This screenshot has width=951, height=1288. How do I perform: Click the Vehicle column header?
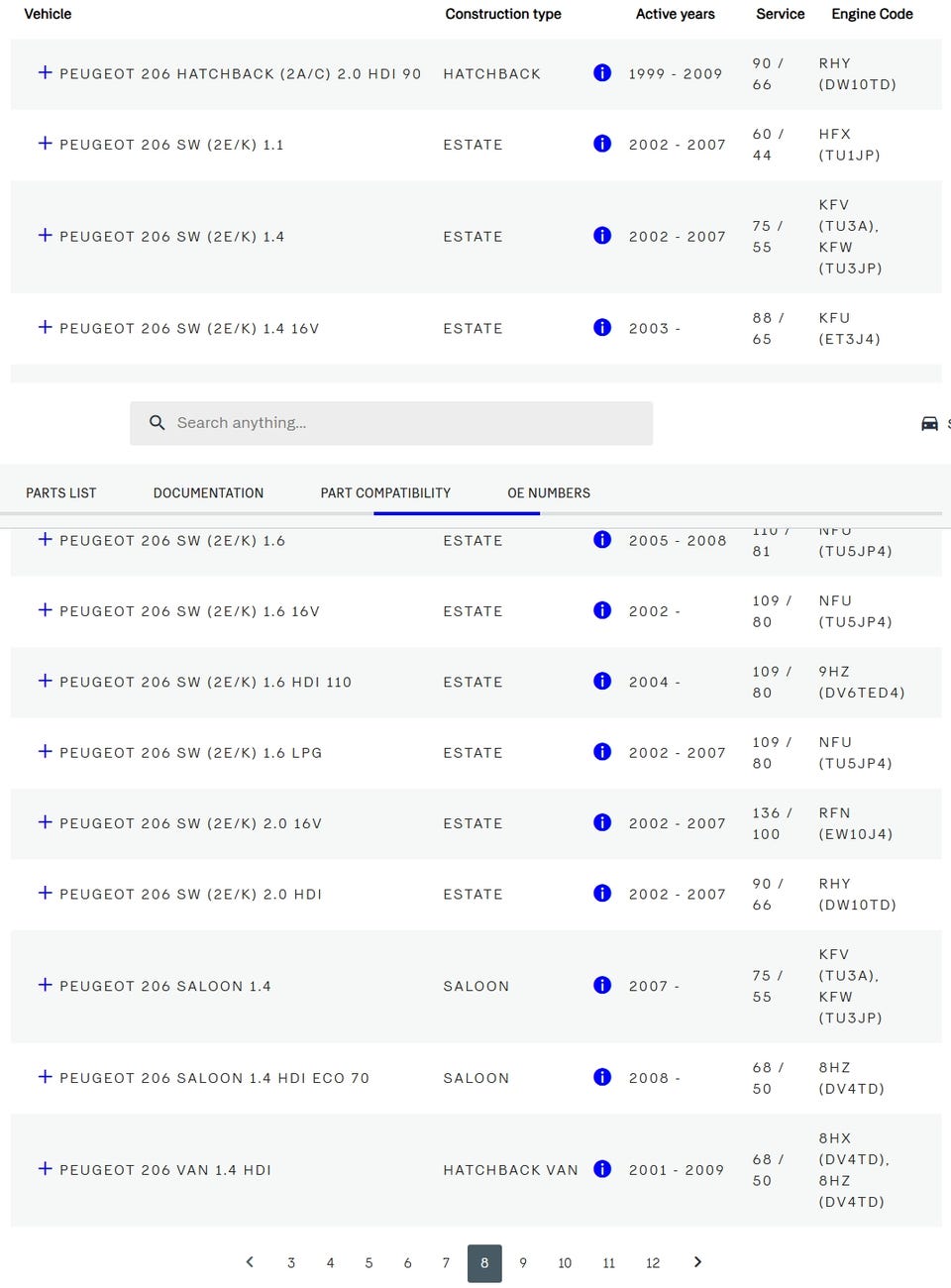point(48,14)
